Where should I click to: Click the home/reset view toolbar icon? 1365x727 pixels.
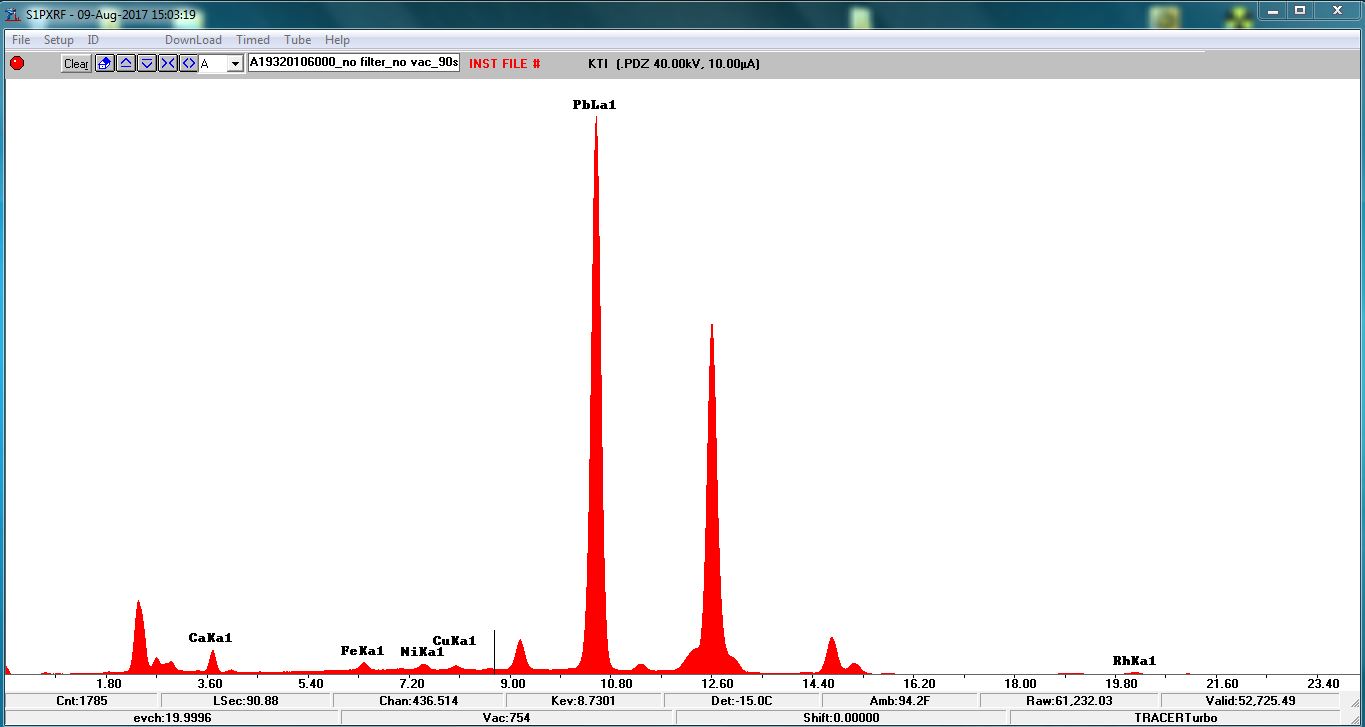click(105, 63)
